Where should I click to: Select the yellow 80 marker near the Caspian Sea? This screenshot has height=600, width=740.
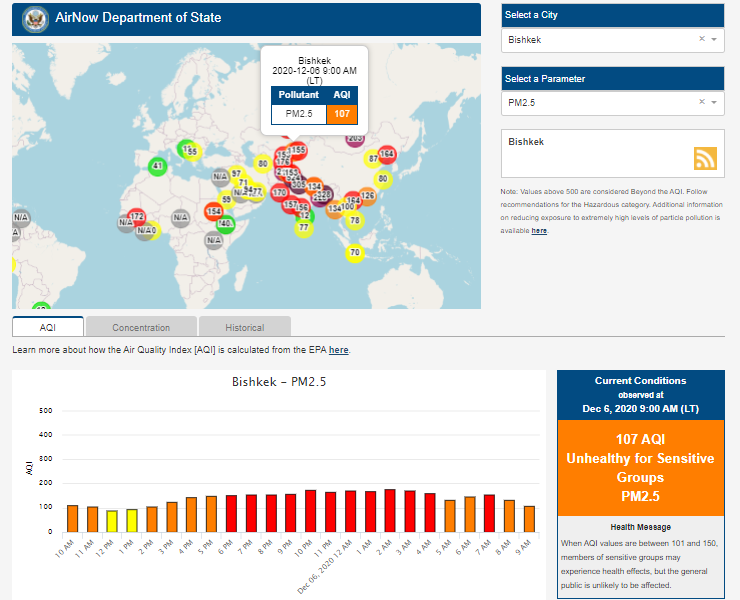(263, 163)
